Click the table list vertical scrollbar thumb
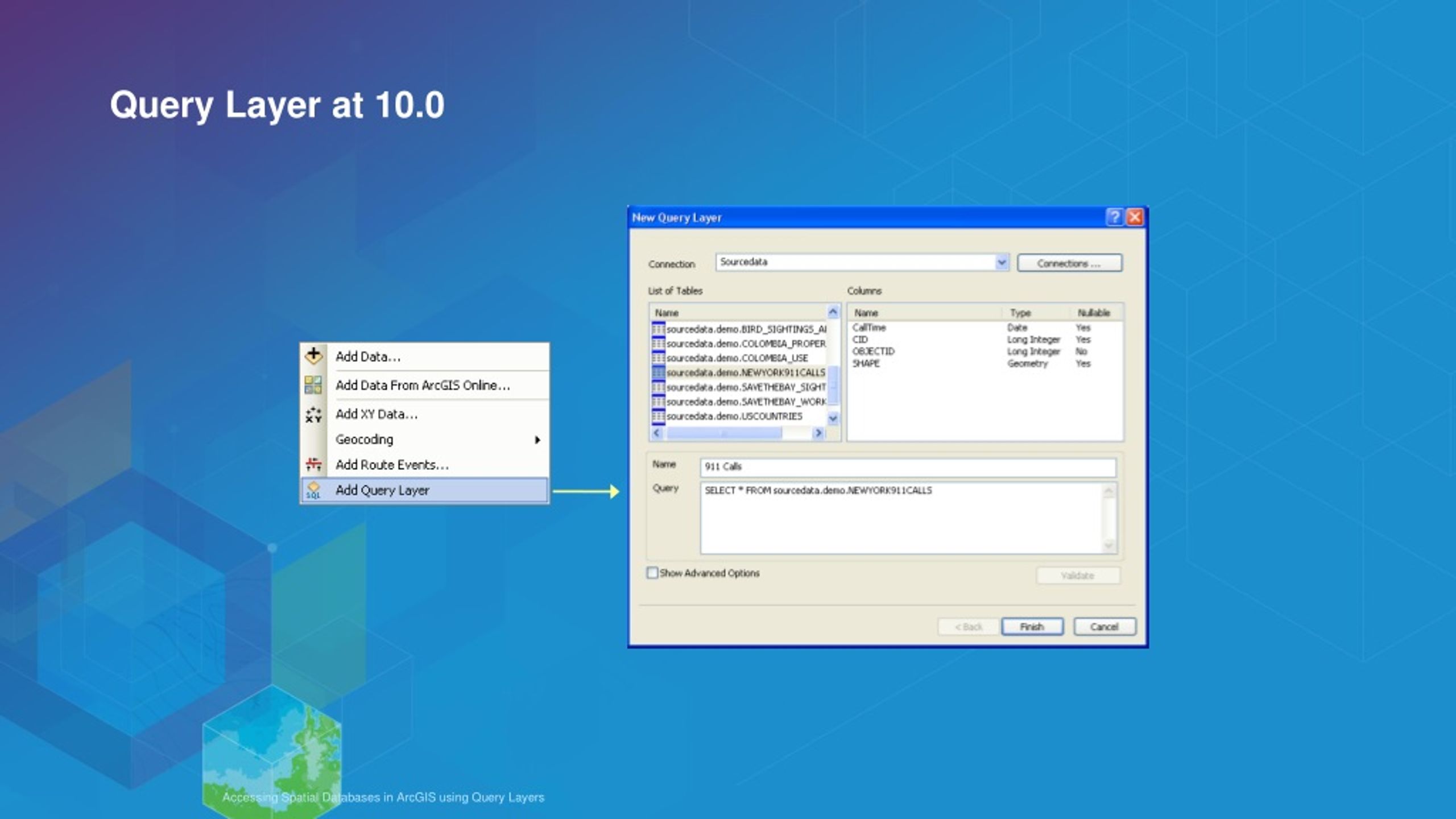This screenshot has width=1456, height=819. 833,386
